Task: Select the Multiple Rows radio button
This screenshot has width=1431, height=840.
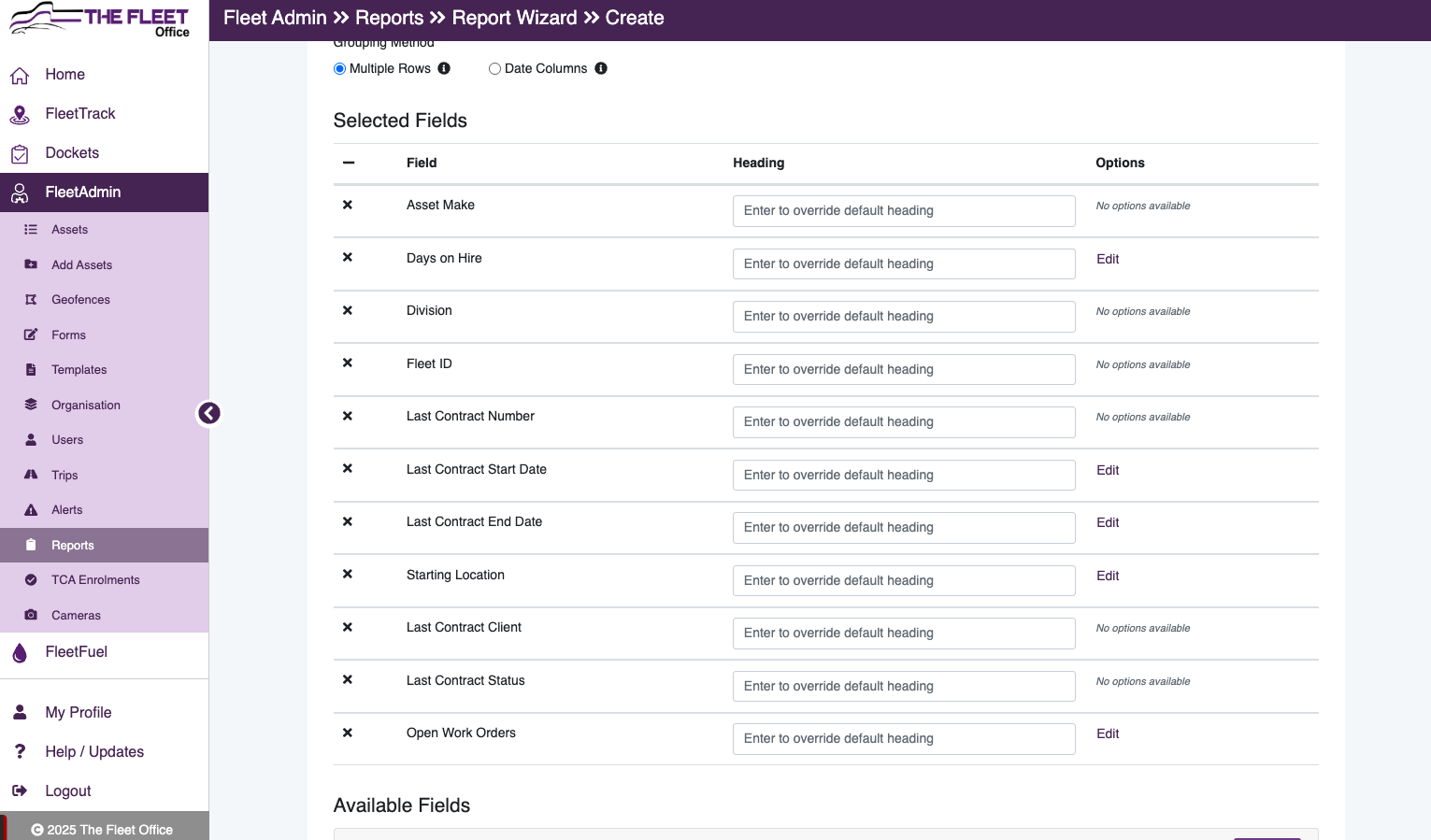Action: point(339,69)
